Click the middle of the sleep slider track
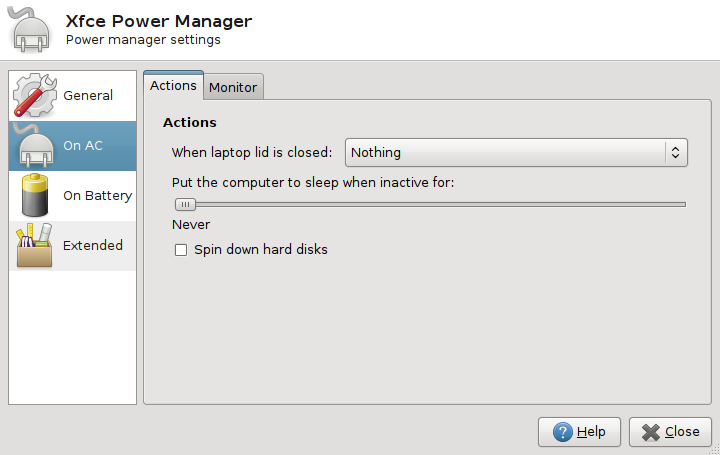Viewport: 720px width, 455px height. point(430,204)
